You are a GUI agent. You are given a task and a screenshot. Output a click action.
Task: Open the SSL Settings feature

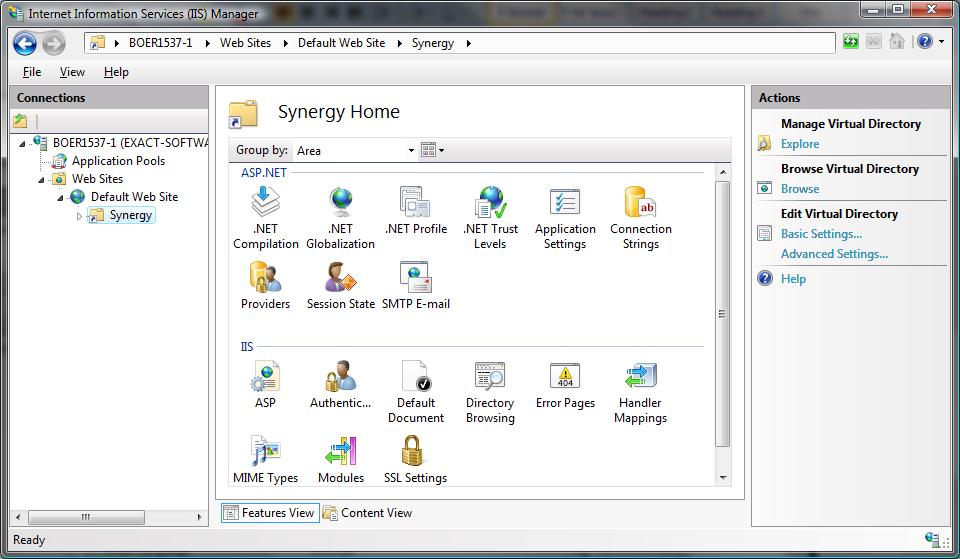pyautogui.click(x=416, y=459)
